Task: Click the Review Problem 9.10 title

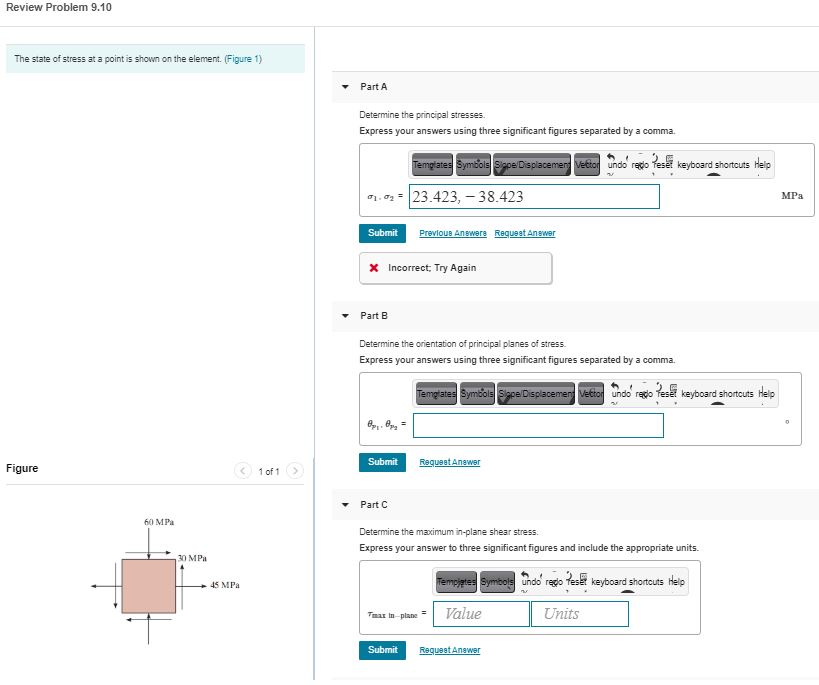Action: click(58, 7)
